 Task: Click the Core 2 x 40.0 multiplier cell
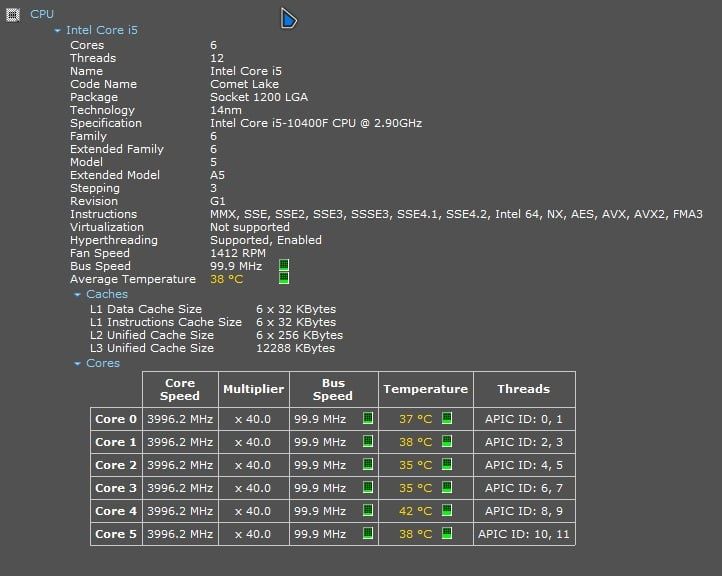pyautogui.click(x=254, y=465)
